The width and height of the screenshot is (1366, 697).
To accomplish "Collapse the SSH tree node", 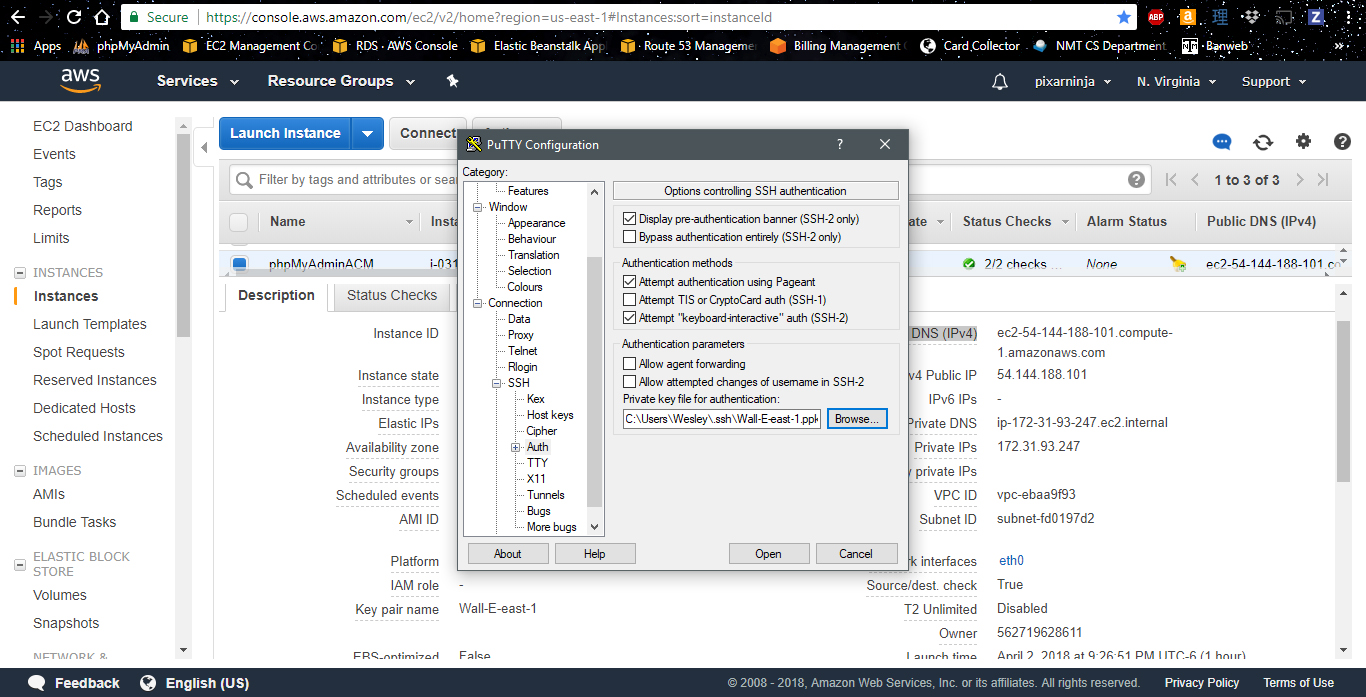I will (497, 383).
